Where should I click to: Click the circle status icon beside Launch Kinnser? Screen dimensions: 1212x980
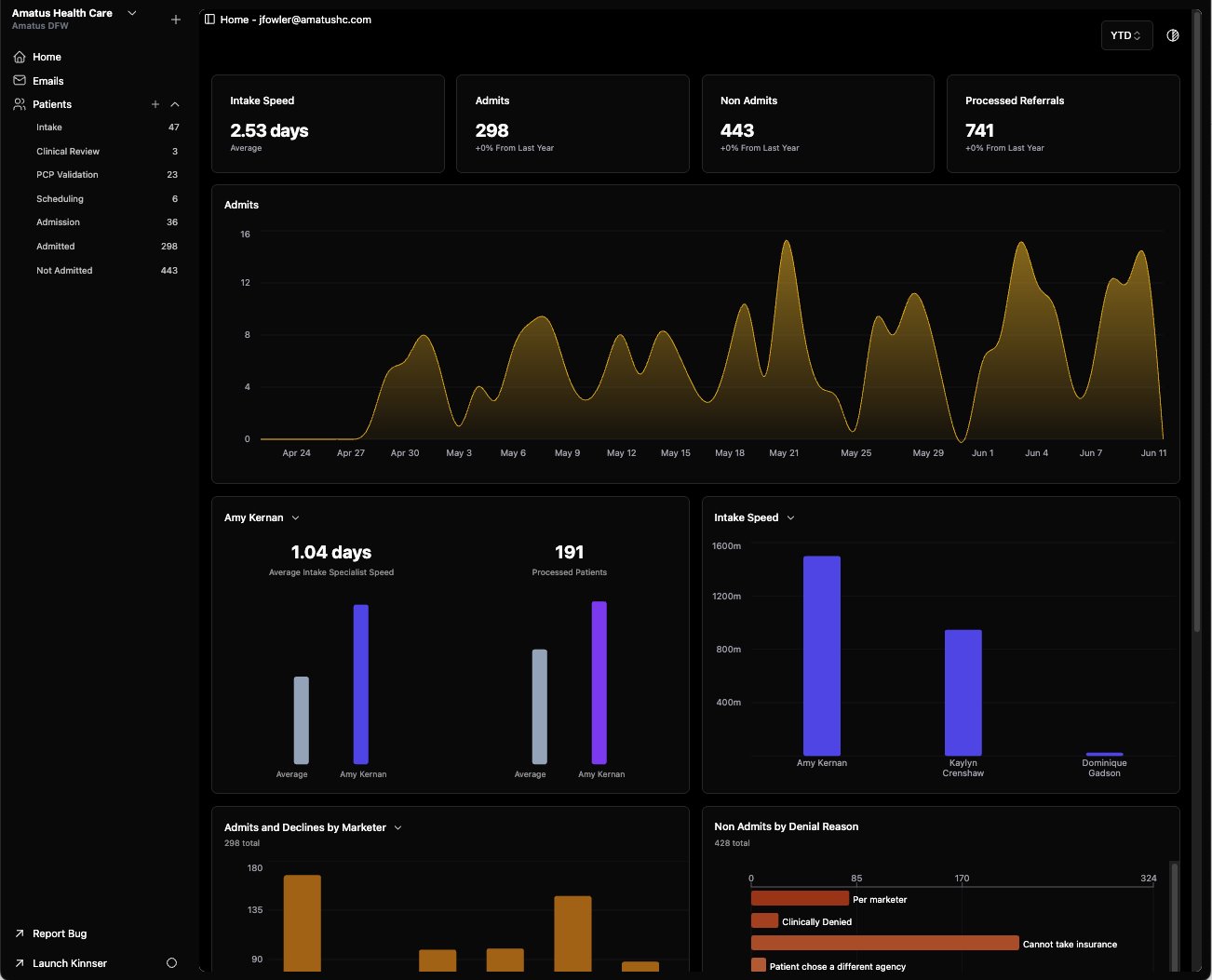pos(171,963)
